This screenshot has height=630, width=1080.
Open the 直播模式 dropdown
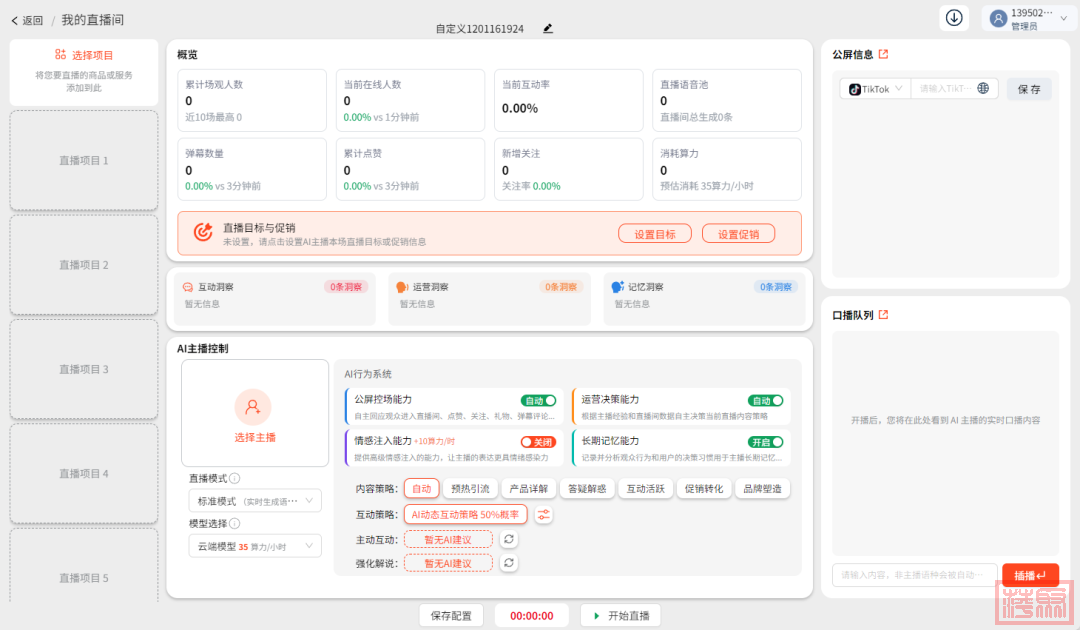(255, 501)
